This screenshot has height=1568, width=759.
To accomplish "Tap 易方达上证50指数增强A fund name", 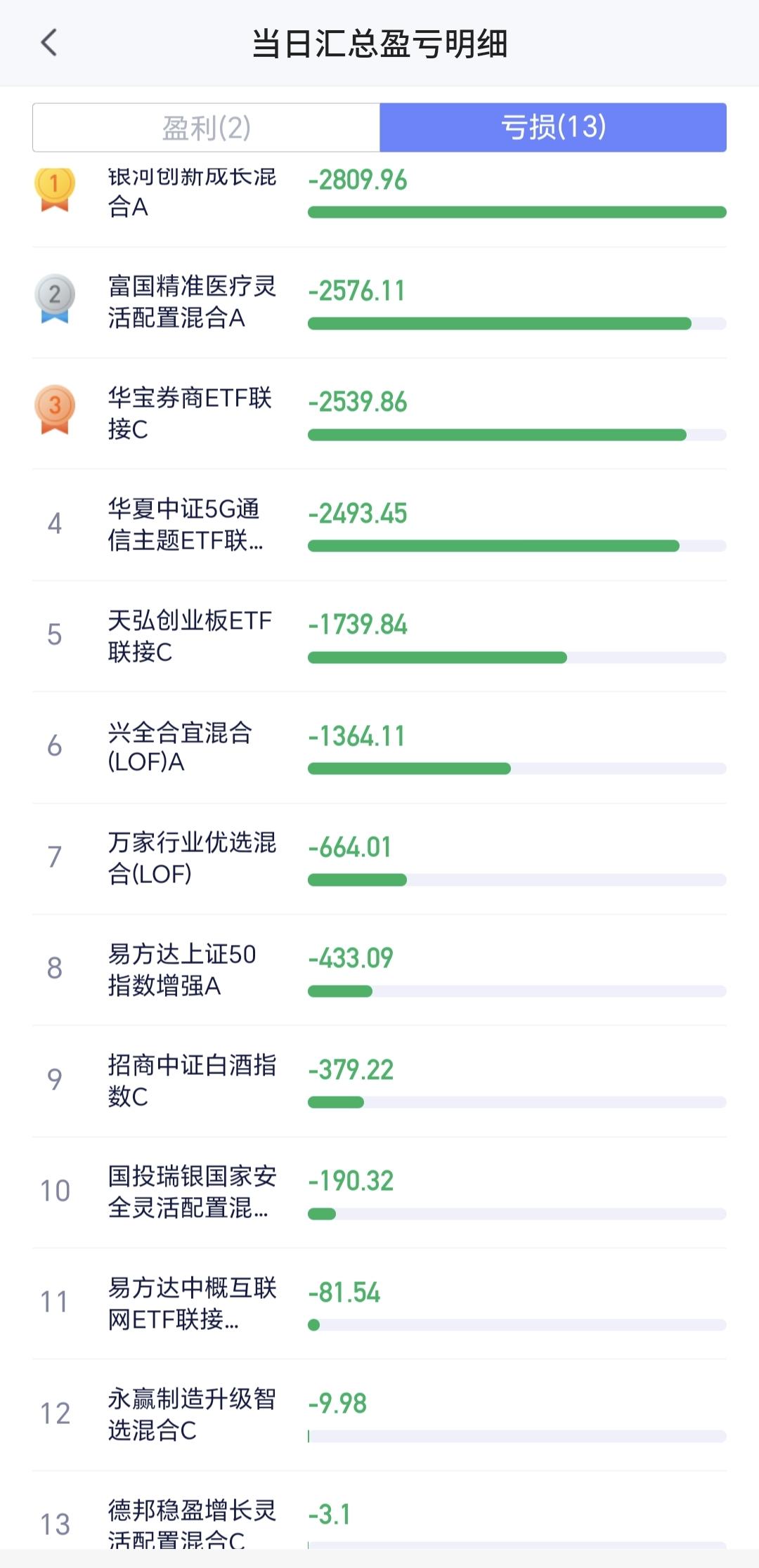I will (182, 969).
